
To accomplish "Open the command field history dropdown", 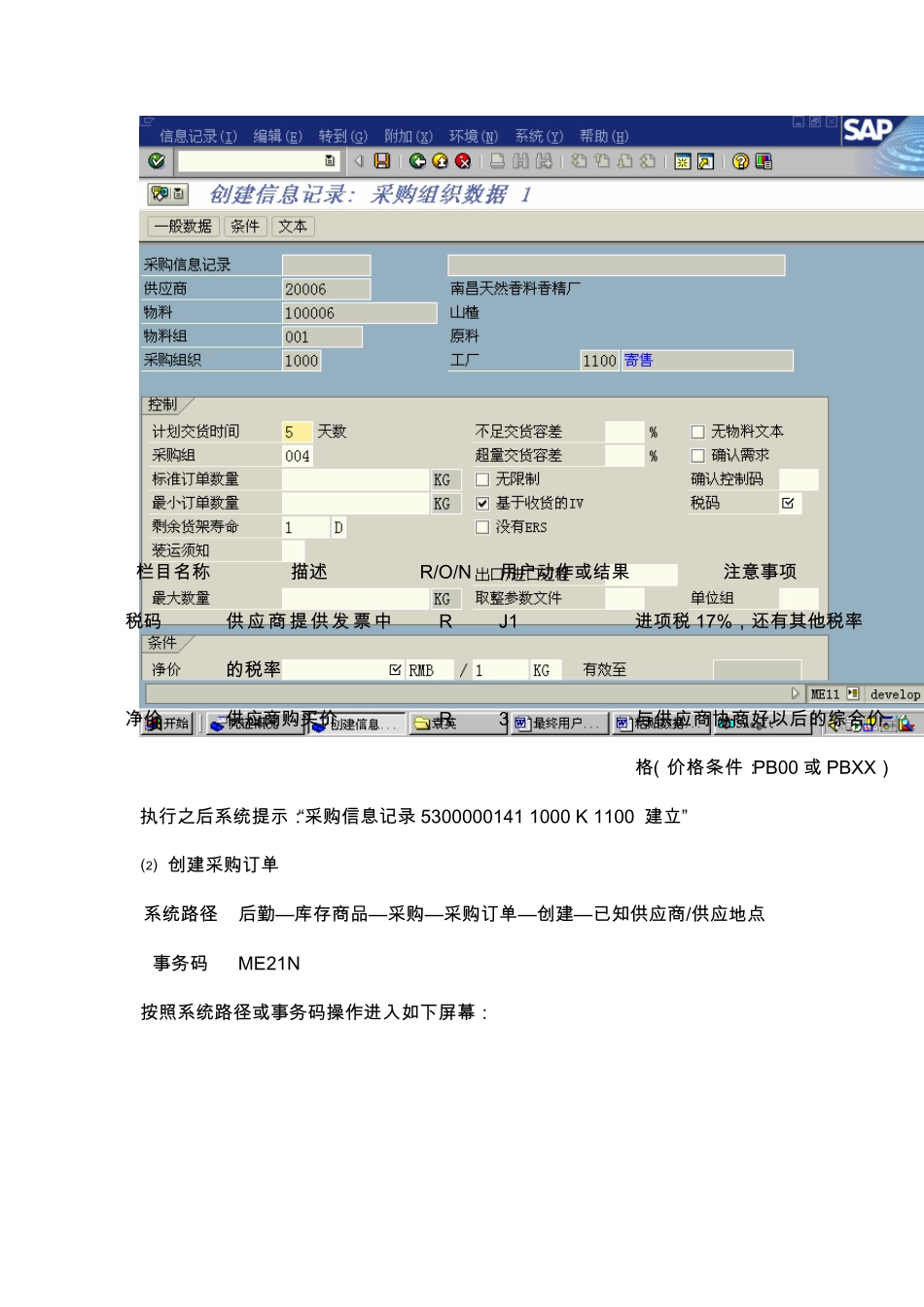I will tap(330, 160).
